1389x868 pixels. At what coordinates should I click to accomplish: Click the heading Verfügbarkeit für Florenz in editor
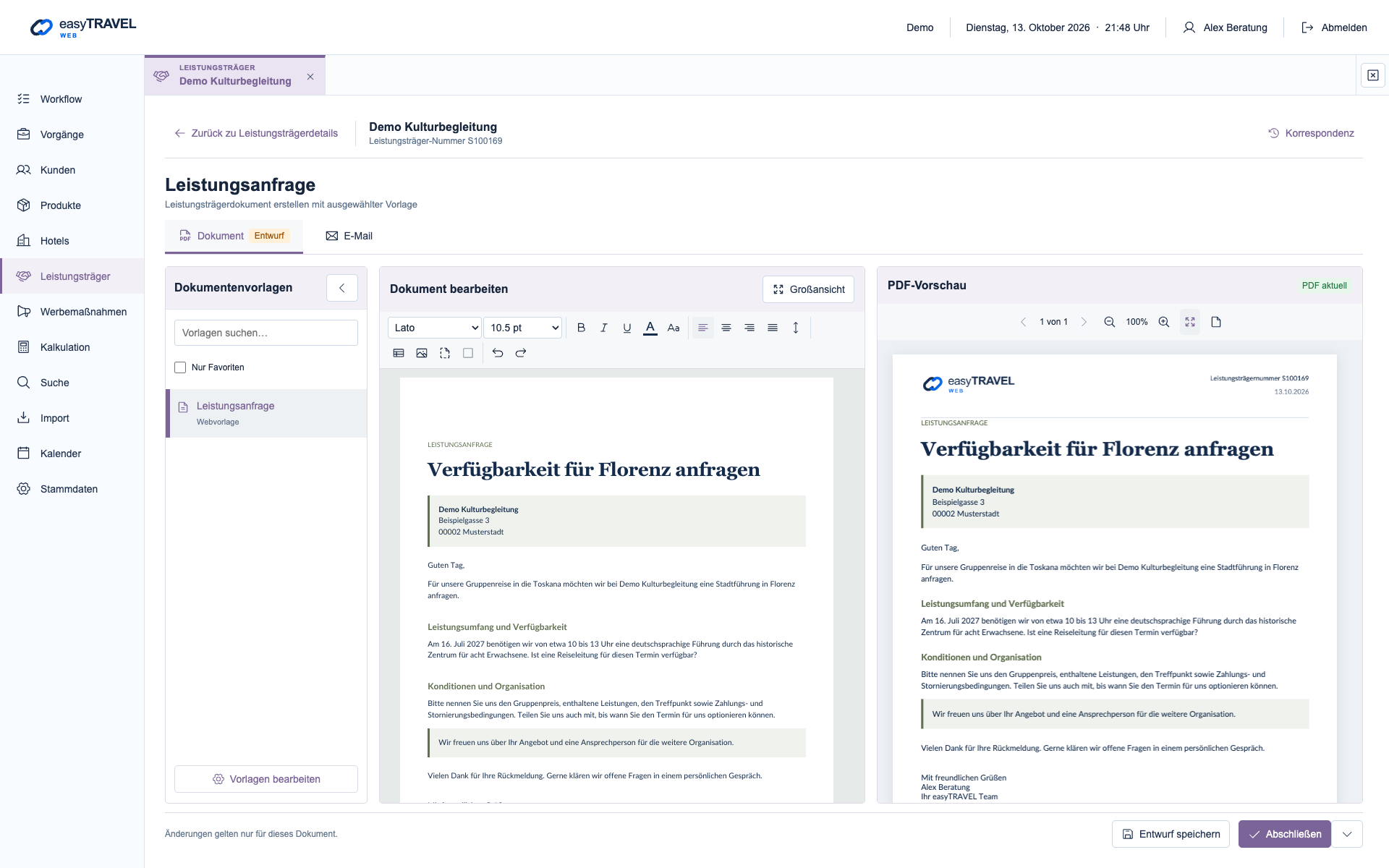pyautogui.click(x=593, y=469)
